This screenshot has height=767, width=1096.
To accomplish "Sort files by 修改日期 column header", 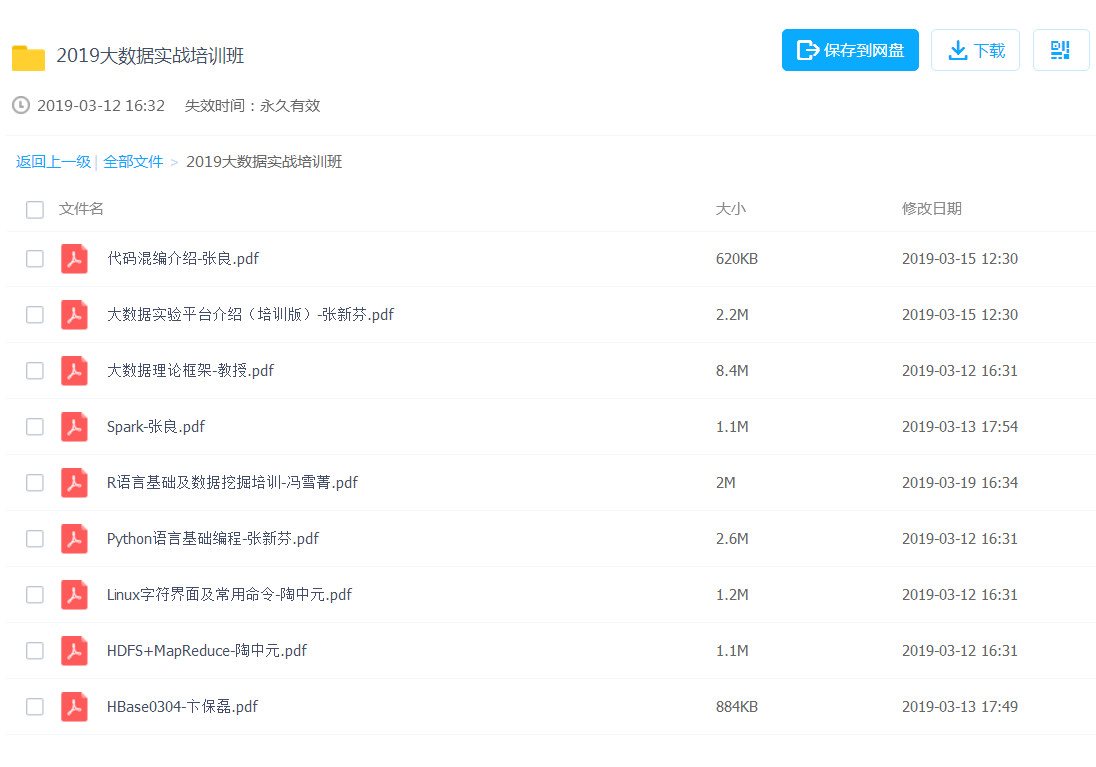I will pos(931,209).
